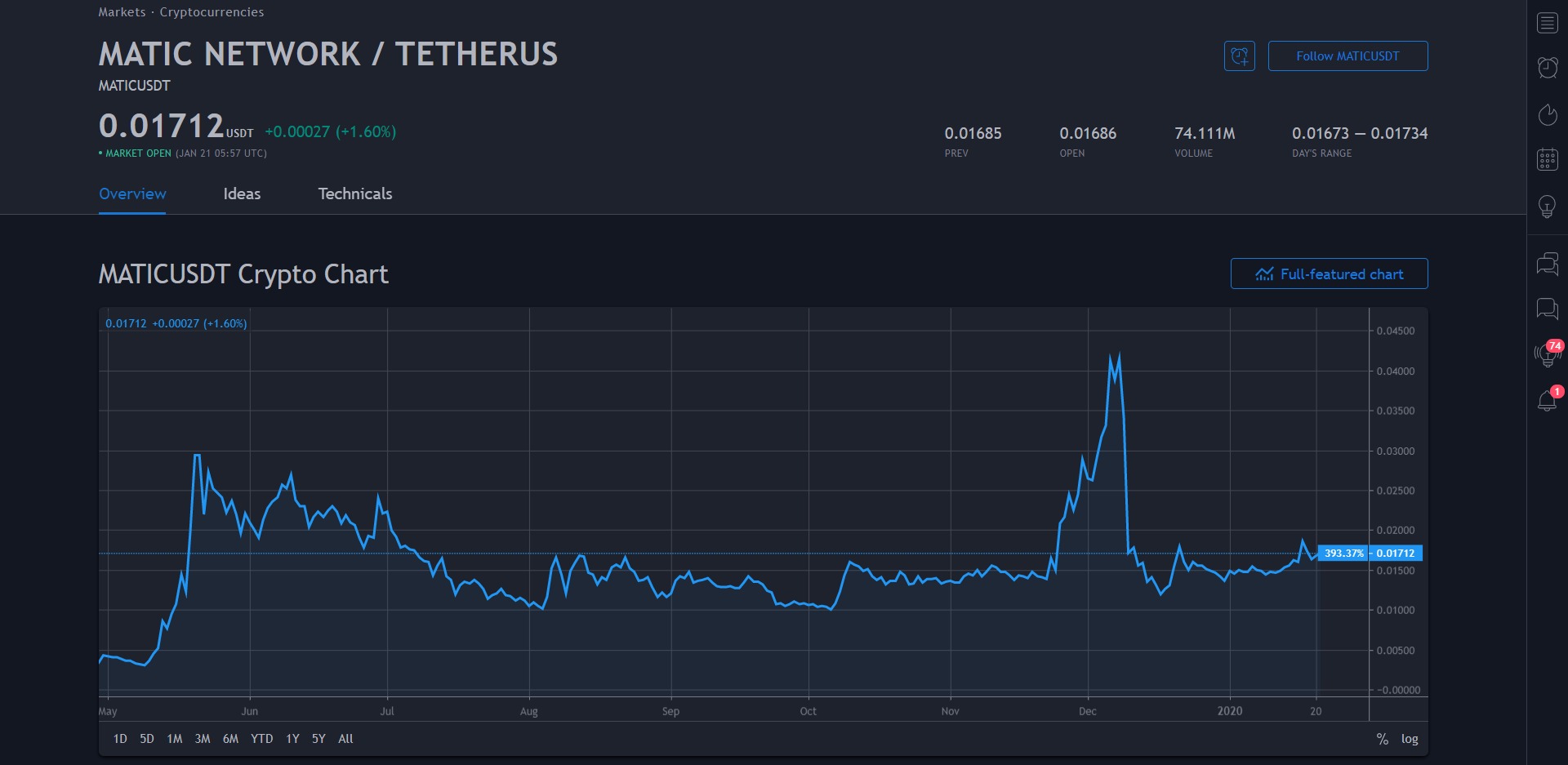Viewport: 1568px width, 765px height.
Task: Click the Markets breadcrumb link
Action: point(122,12)
